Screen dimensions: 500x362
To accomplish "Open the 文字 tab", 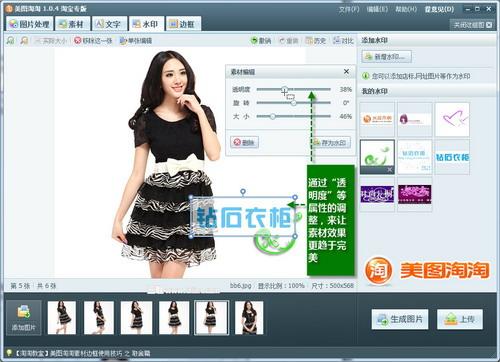I will click(109, 24).
